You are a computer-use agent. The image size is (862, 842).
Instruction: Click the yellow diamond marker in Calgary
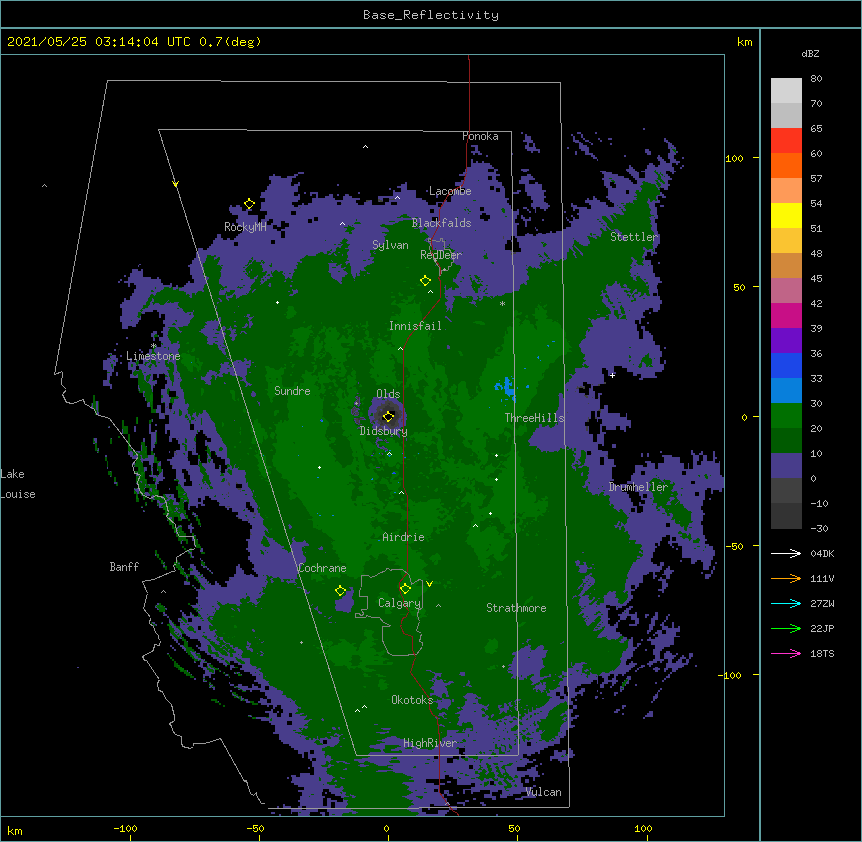coord(405,589)
